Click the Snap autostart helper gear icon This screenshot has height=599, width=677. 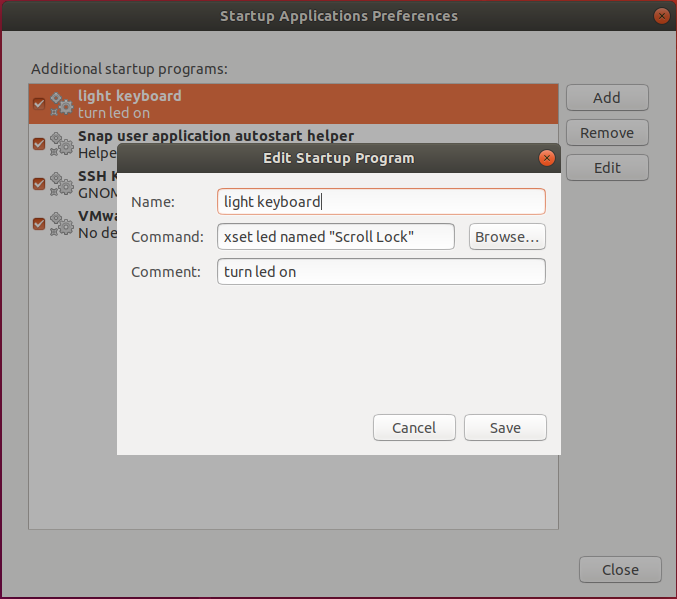point(62,144)
